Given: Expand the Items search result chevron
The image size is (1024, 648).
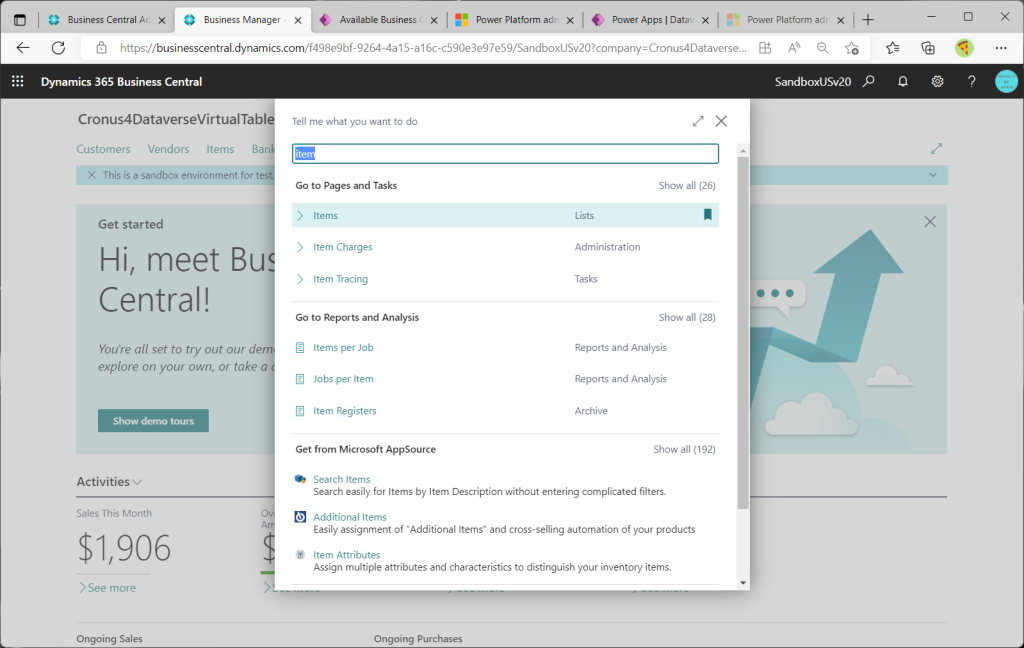Looking at the screenshot, I should [x=300, y=216].
